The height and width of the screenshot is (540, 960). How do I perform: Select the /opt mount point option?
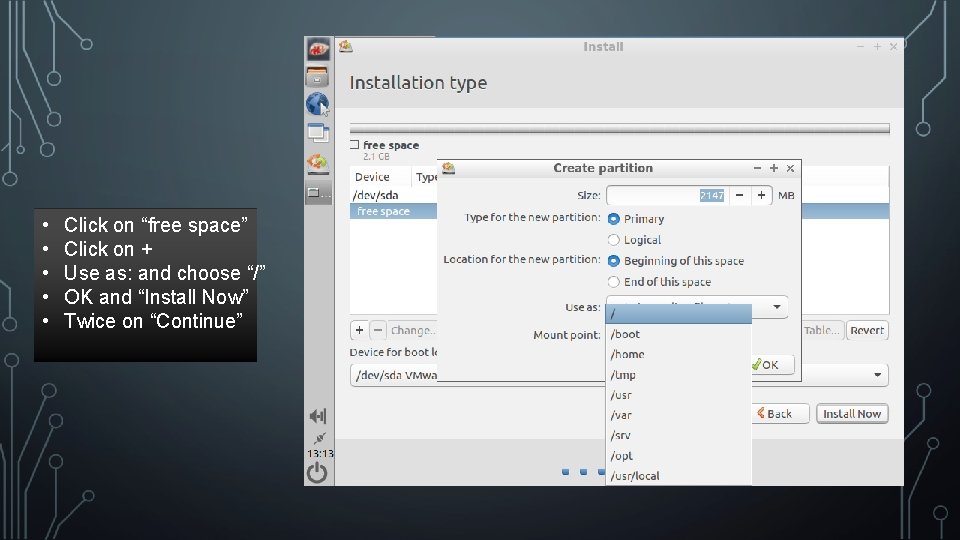(678, 456)
